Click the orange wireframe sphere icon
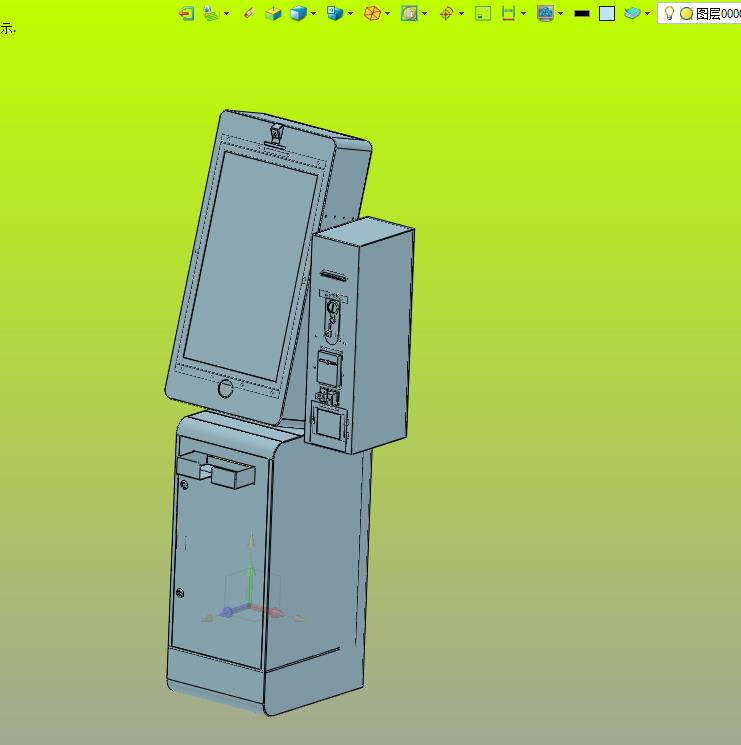The height and width of the screenshot is (745, 741). (372, 13)
